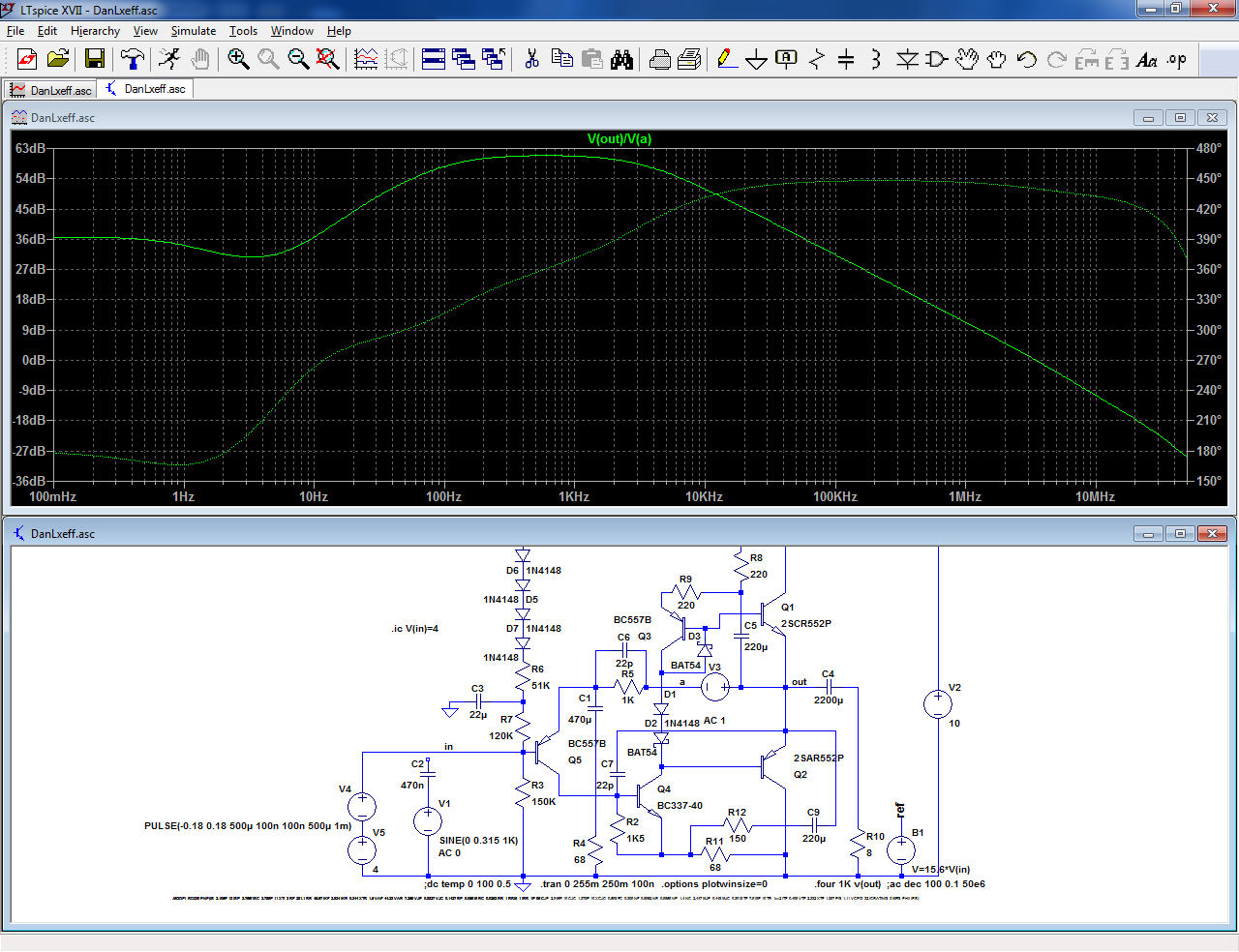Viewport: 1239px width, 952px height.
Task: Click the V=15.6*V(in) source expression
Action: pos(941,870)
